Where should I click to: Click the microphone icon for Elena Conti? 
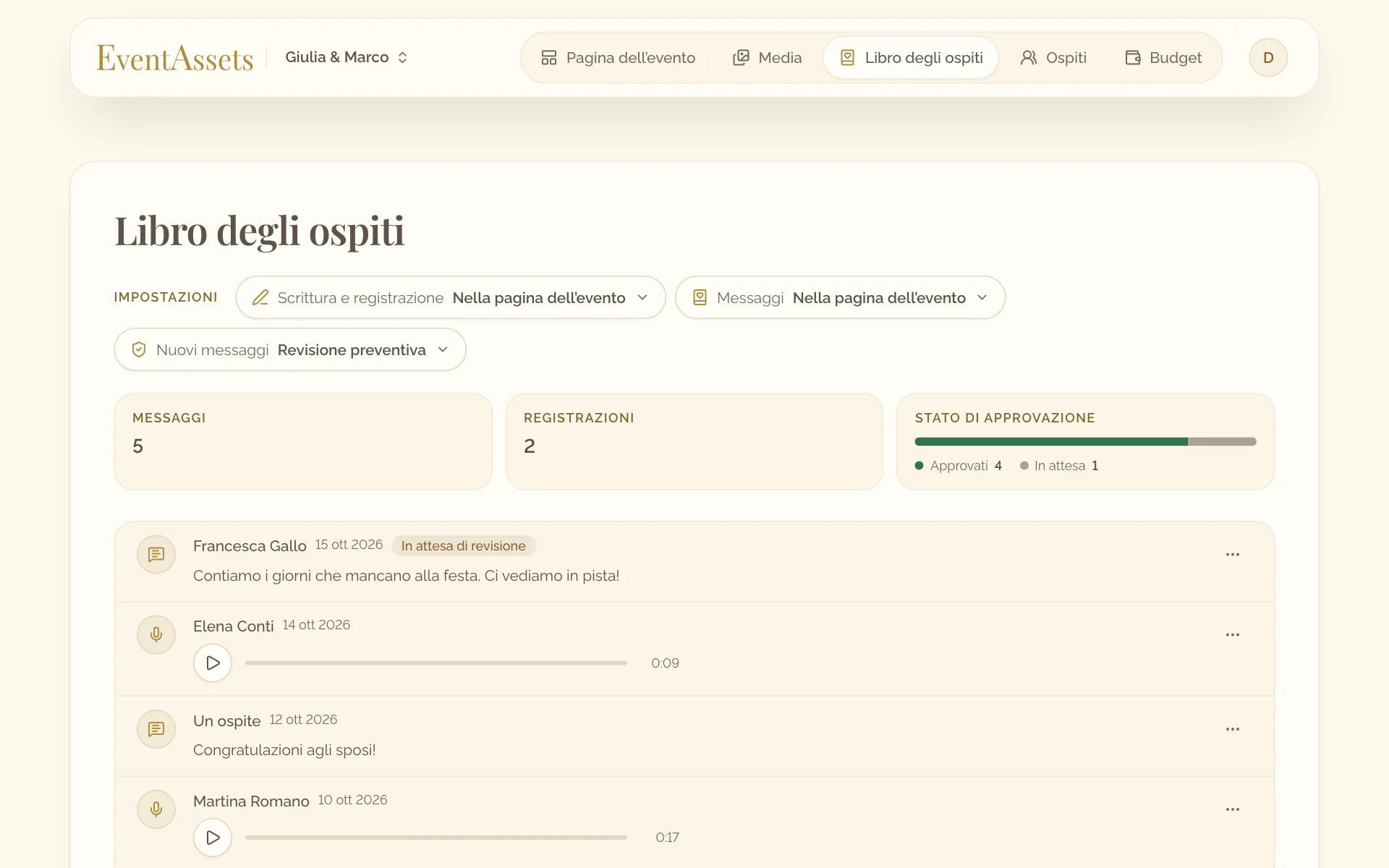pos(156,635)
